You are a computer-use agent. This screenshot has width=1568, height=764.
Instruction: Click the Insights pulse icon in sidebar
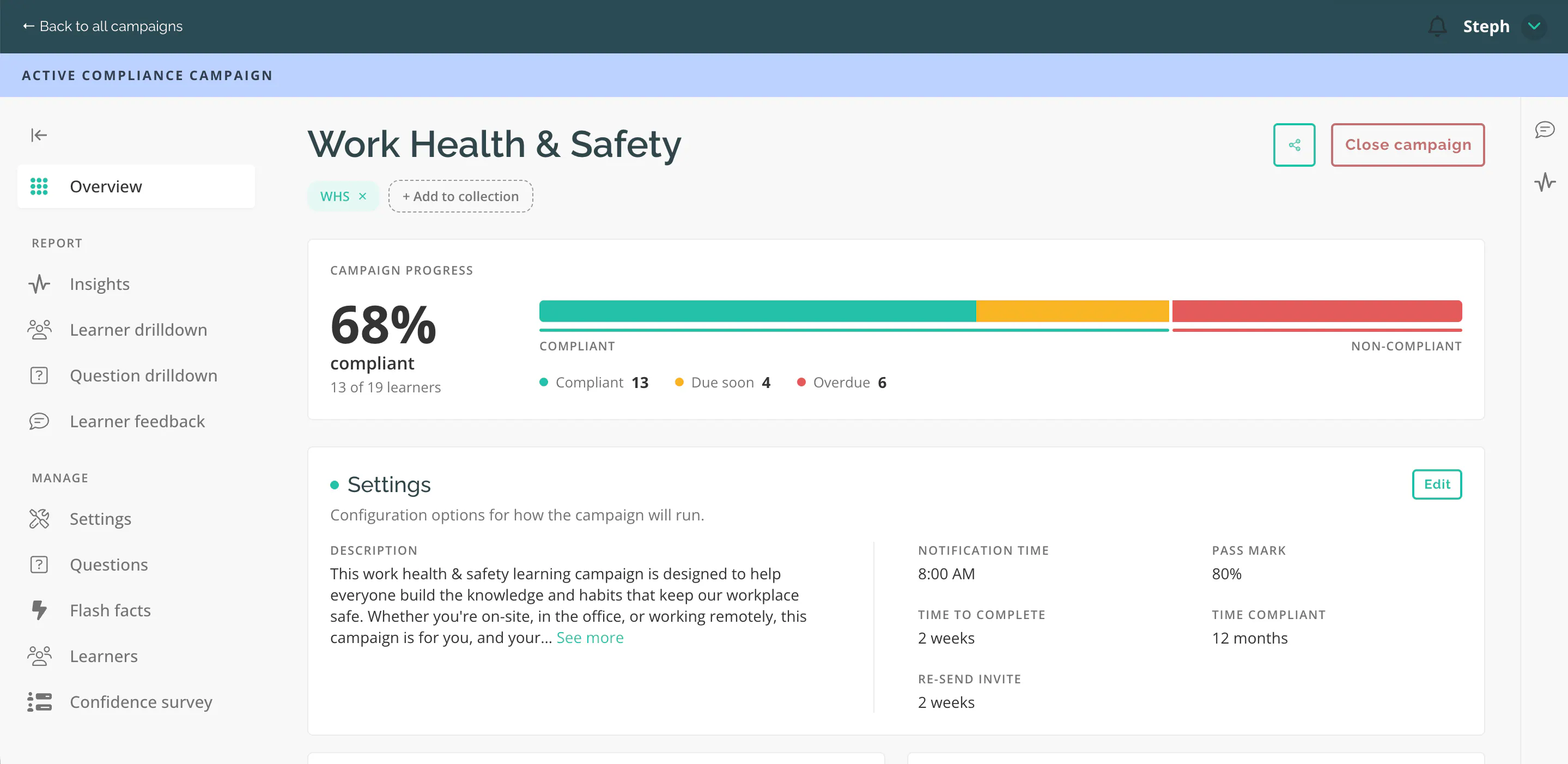39,284
